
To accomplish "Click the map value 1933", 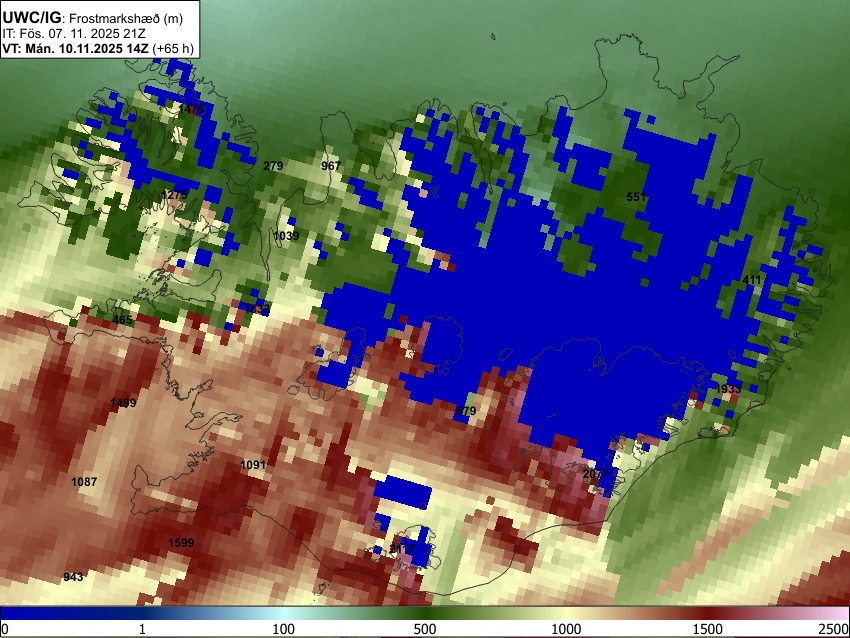I will (x=728, y=389).
